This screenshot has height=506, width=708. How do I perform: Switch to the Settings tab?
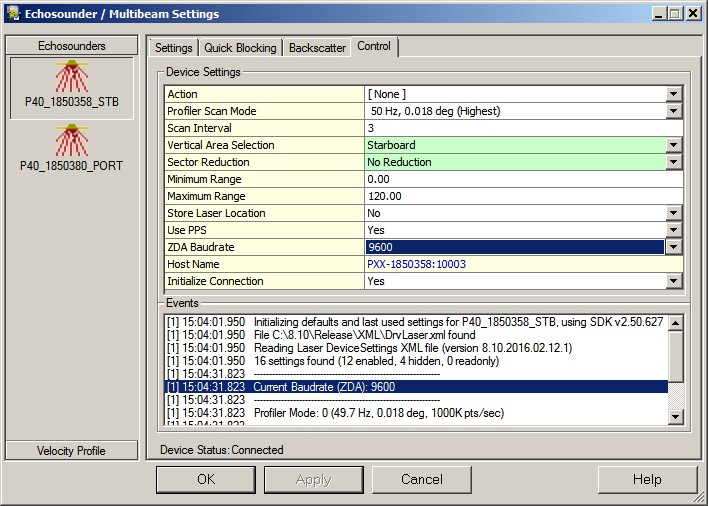click(174, 48)
